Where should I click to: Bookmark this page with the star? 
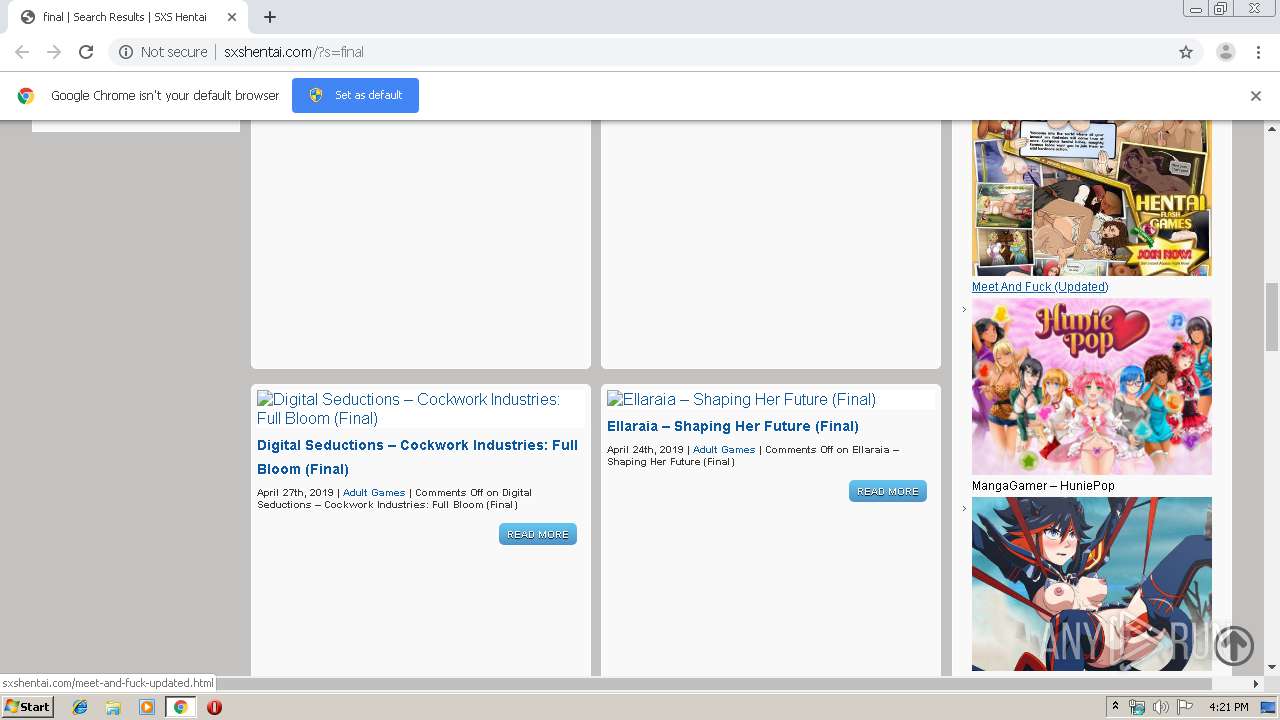1186,52
